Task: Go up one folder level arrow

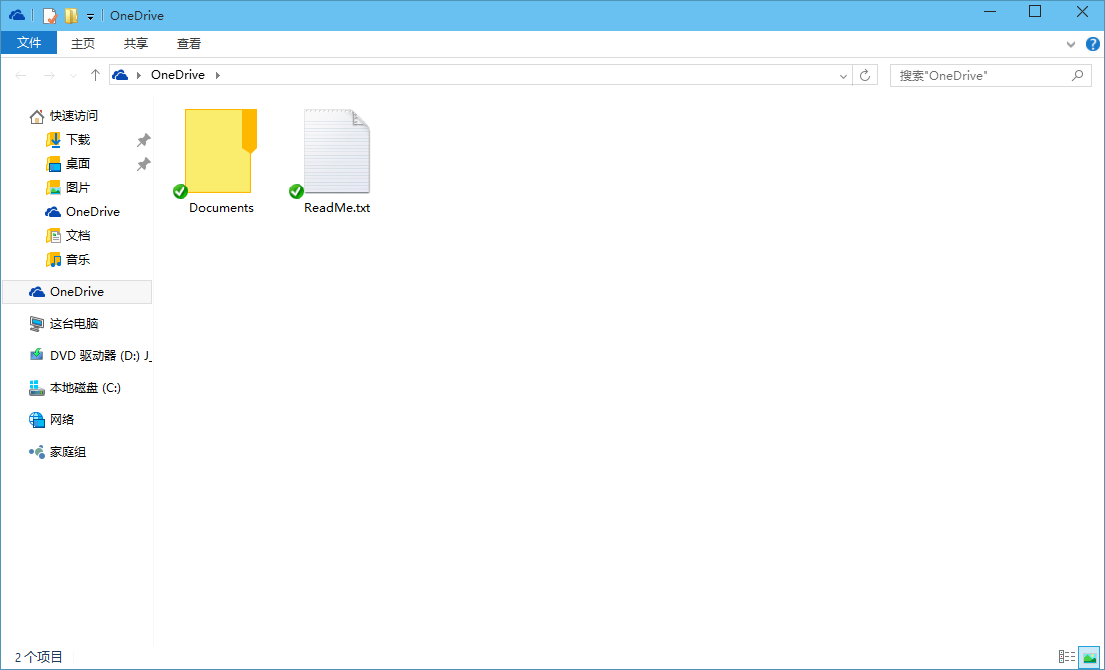Action: coord(95,75)
